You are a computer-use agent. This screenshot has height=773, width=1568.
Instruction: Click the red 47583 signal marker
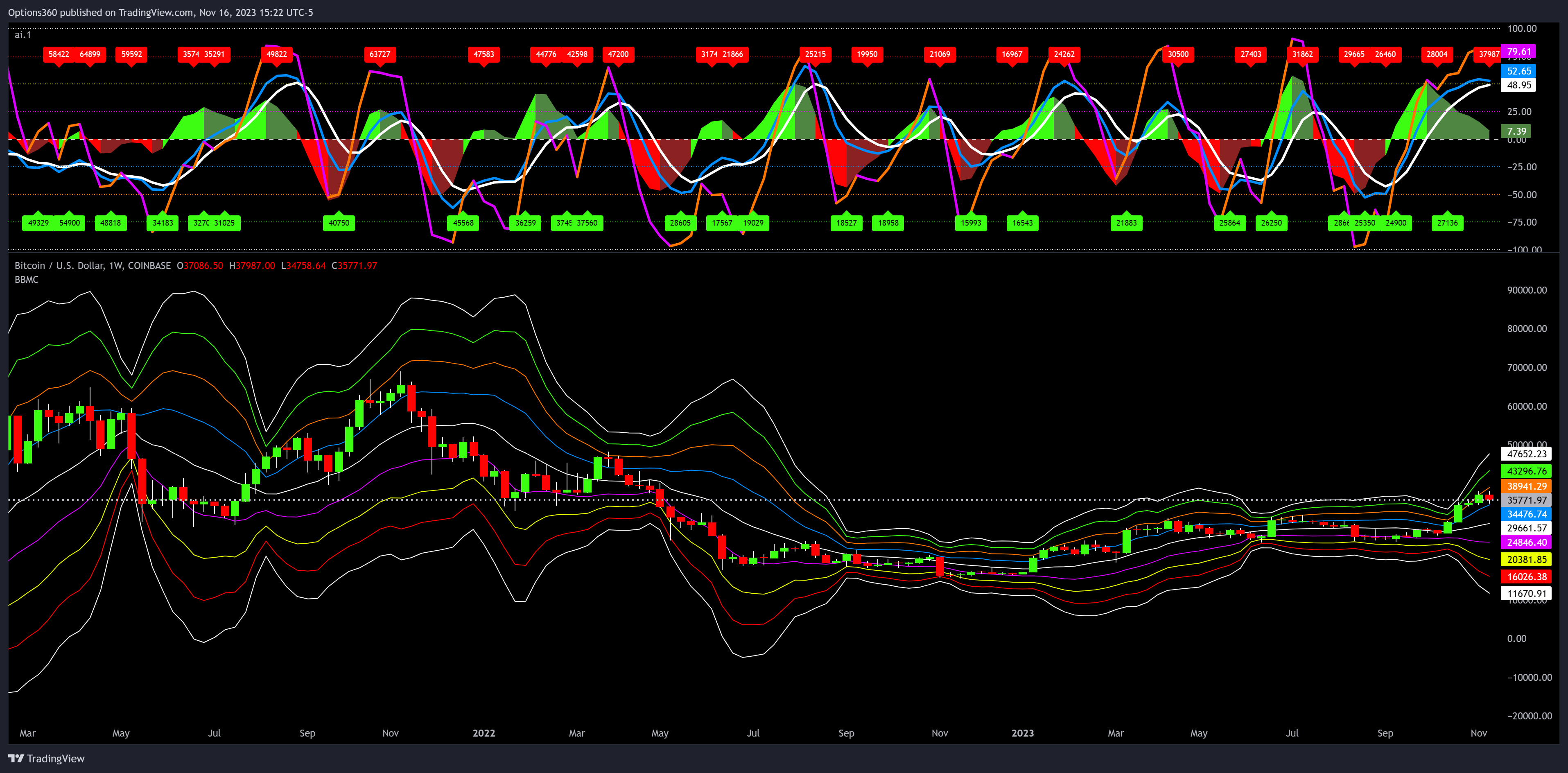click(x=484, y=54)
